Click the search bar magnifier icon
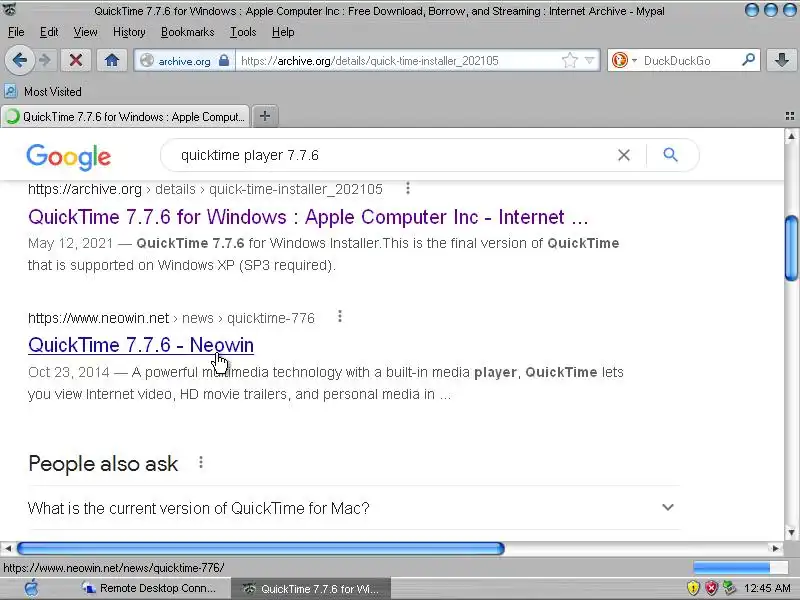 748,60
